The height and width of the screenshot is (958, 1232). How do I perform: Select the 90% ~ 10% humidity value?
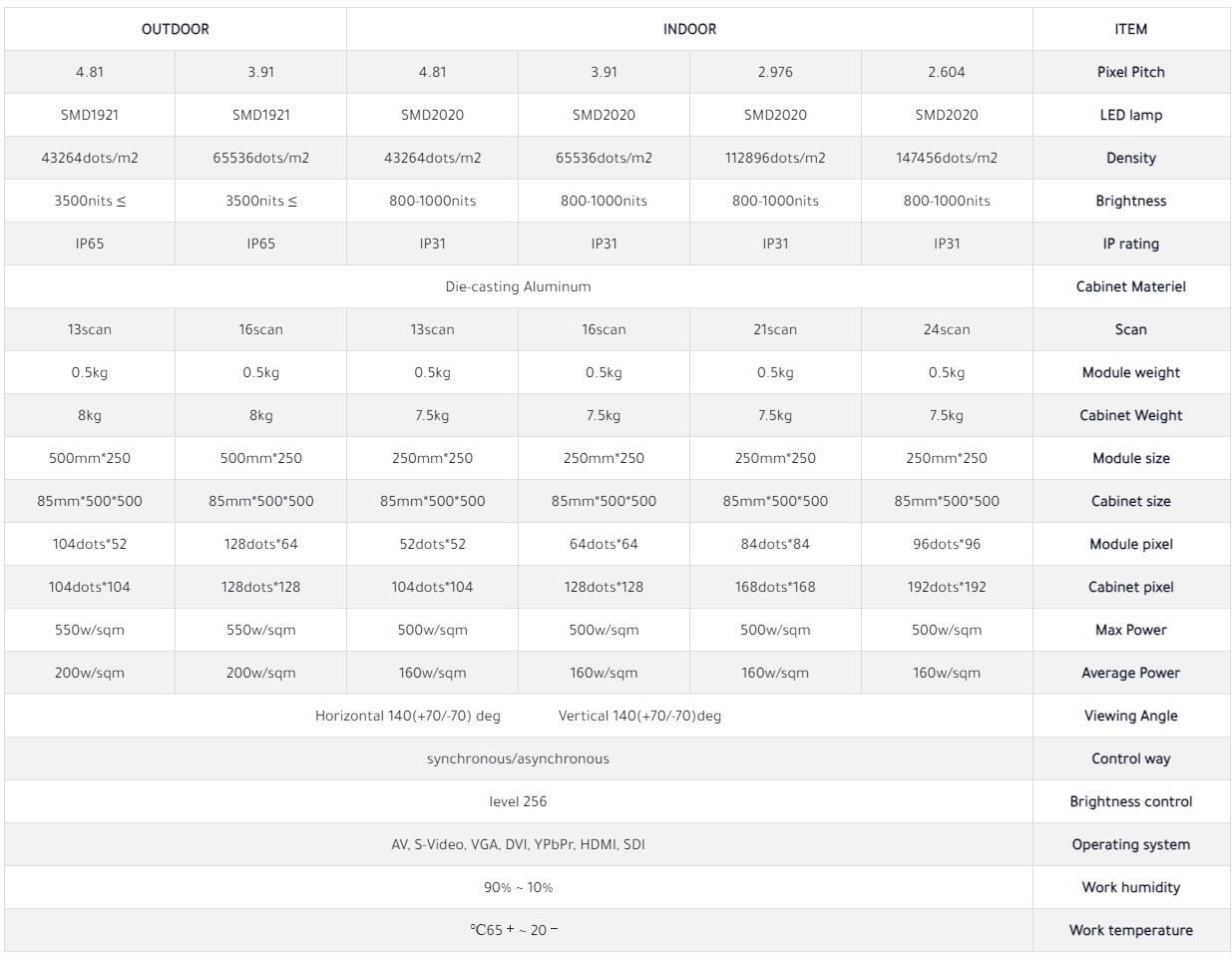click(x=518, y=887)
